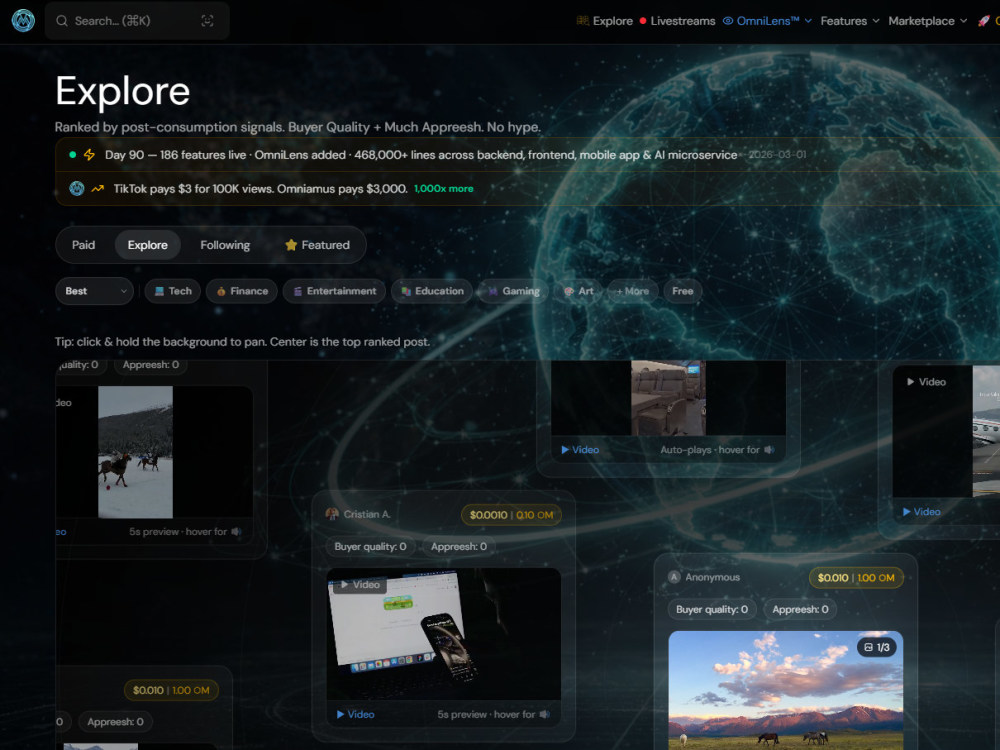Open the Best sorting dropdown
The height and width of the screenshot is (750, 1000).
[94, 291]
